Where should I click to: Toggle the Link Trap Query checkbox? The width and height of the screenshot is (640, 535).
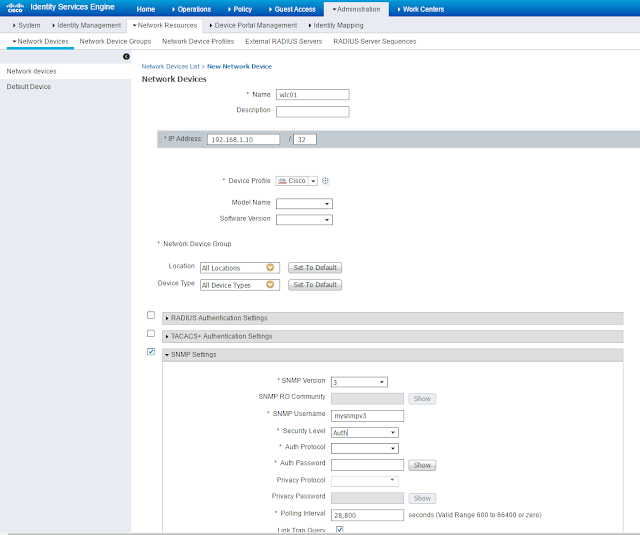coord(339,529)
